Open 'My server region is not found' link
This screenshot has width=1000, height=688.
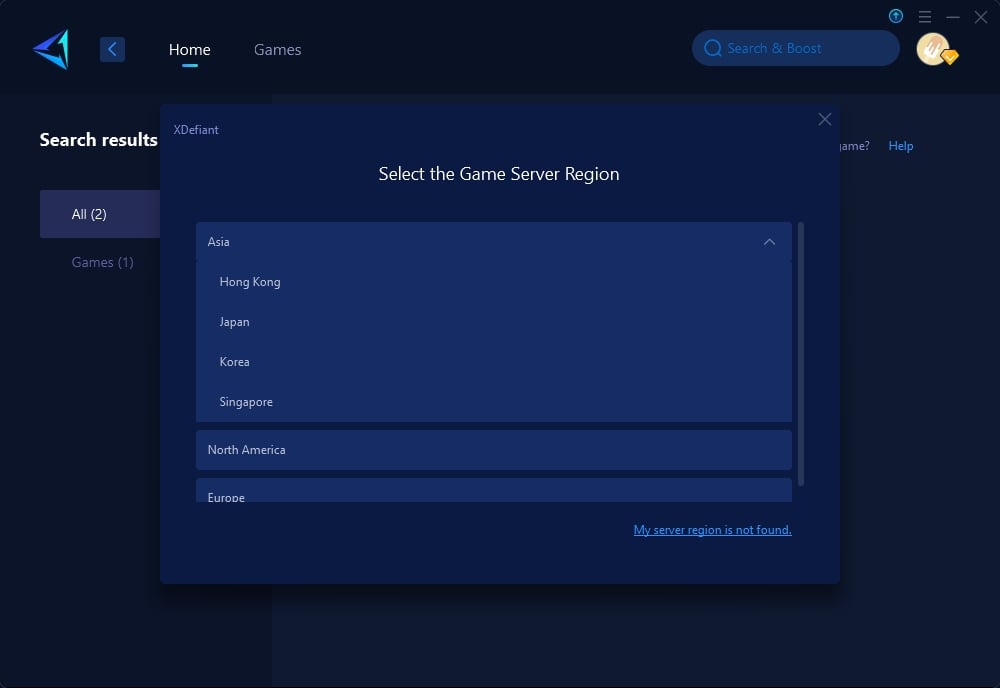[x=712, y=530]
